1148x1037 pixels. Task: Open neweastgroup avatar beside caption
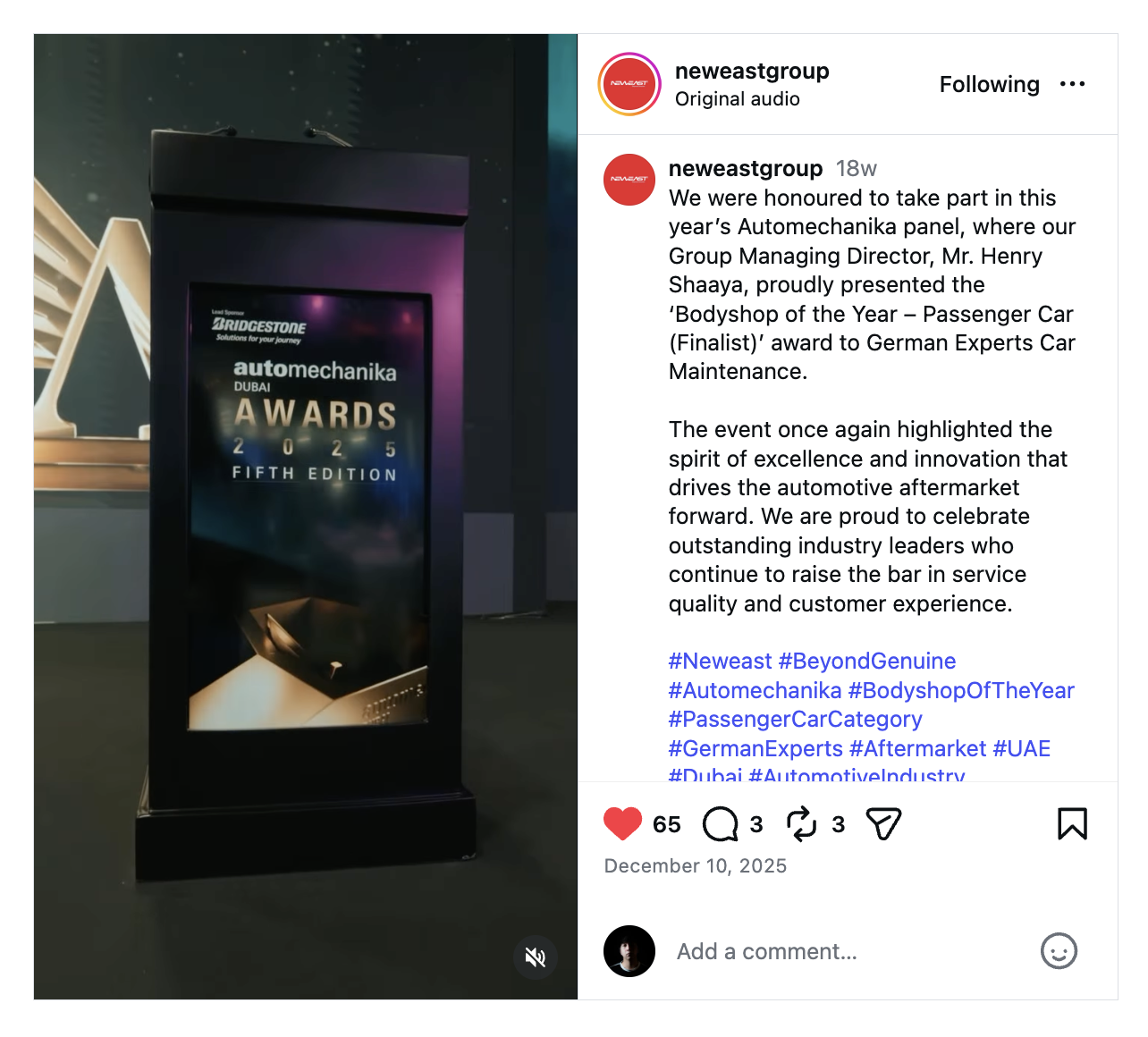(x=629, y=180)
